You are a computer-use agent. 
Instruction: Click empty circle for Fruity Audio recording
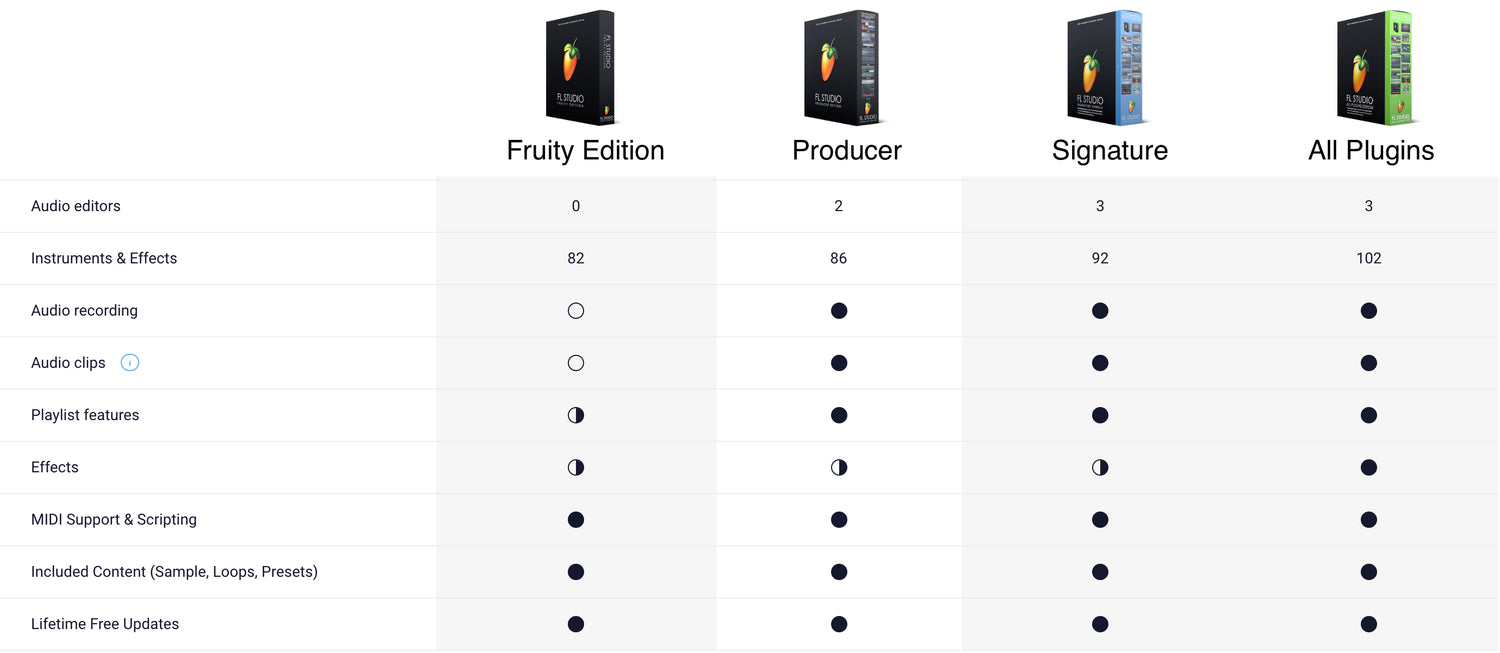pyautogui.click(x=576, y=311)
